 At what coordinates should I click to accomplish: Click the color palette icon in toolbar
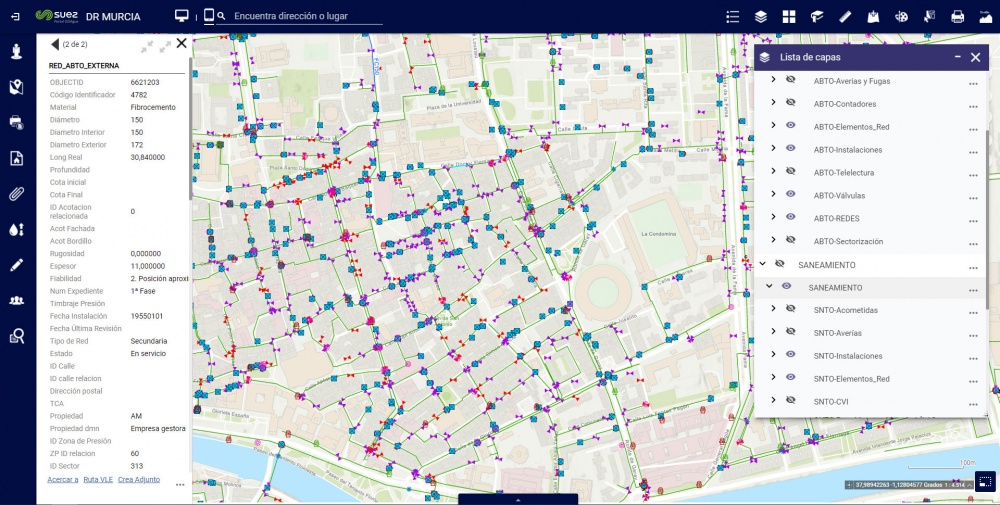pos(901,16)
